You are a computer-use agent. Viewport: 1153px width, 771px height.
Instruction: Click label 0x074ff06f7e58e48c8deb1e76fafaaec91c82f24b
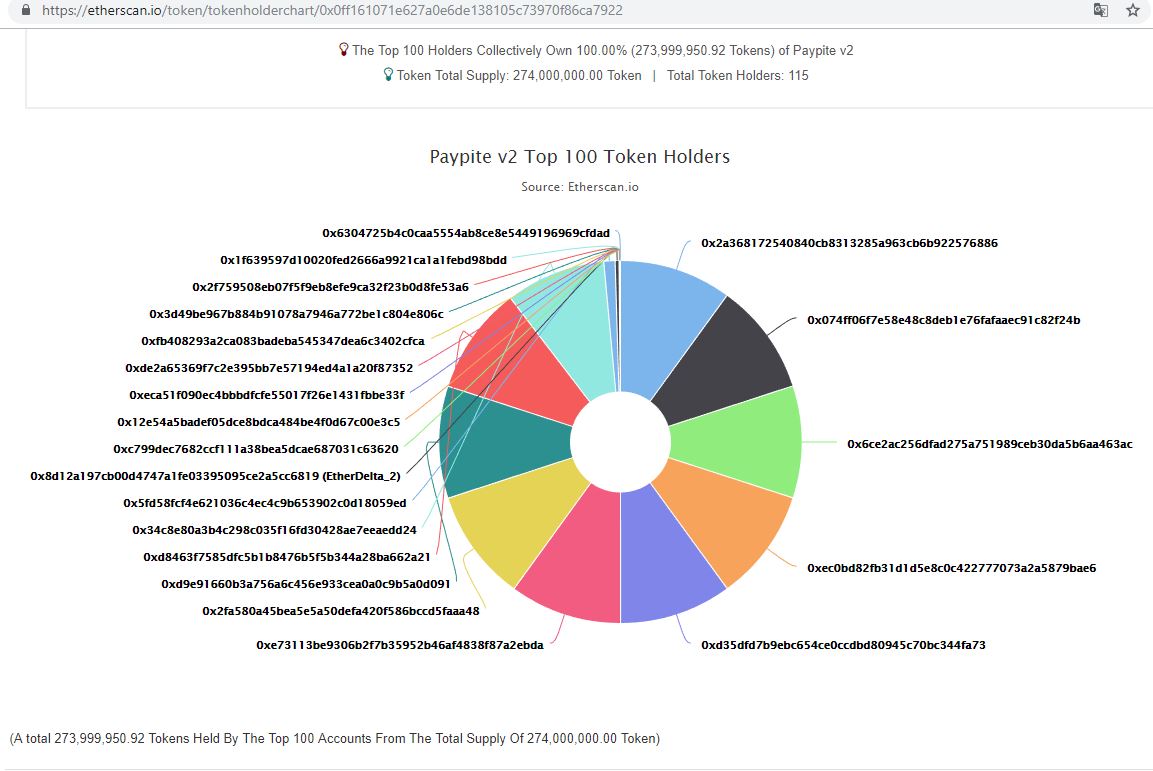[x=943, y=320]
